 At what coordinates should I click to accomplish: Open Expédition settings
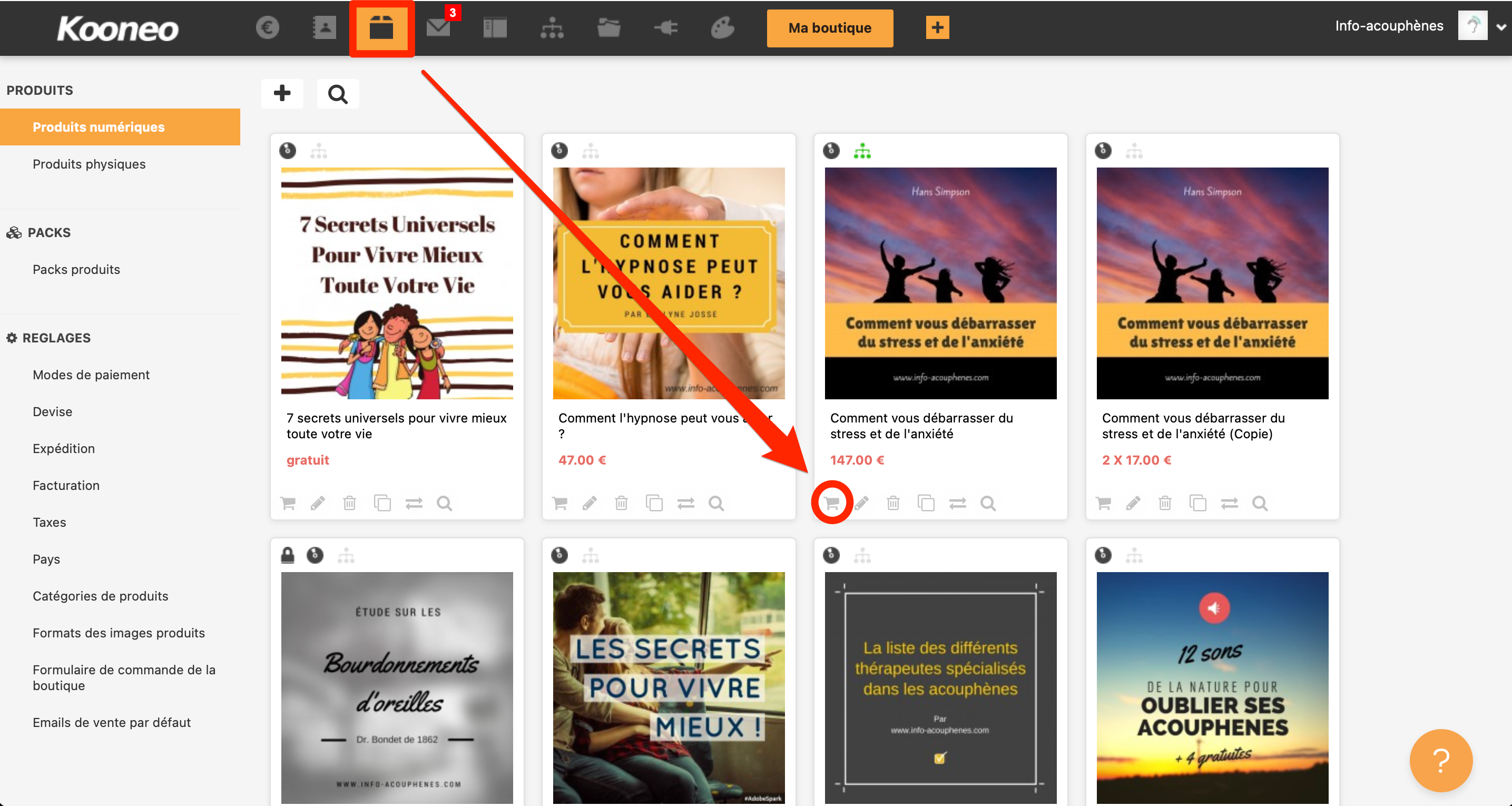coord(63,448)
